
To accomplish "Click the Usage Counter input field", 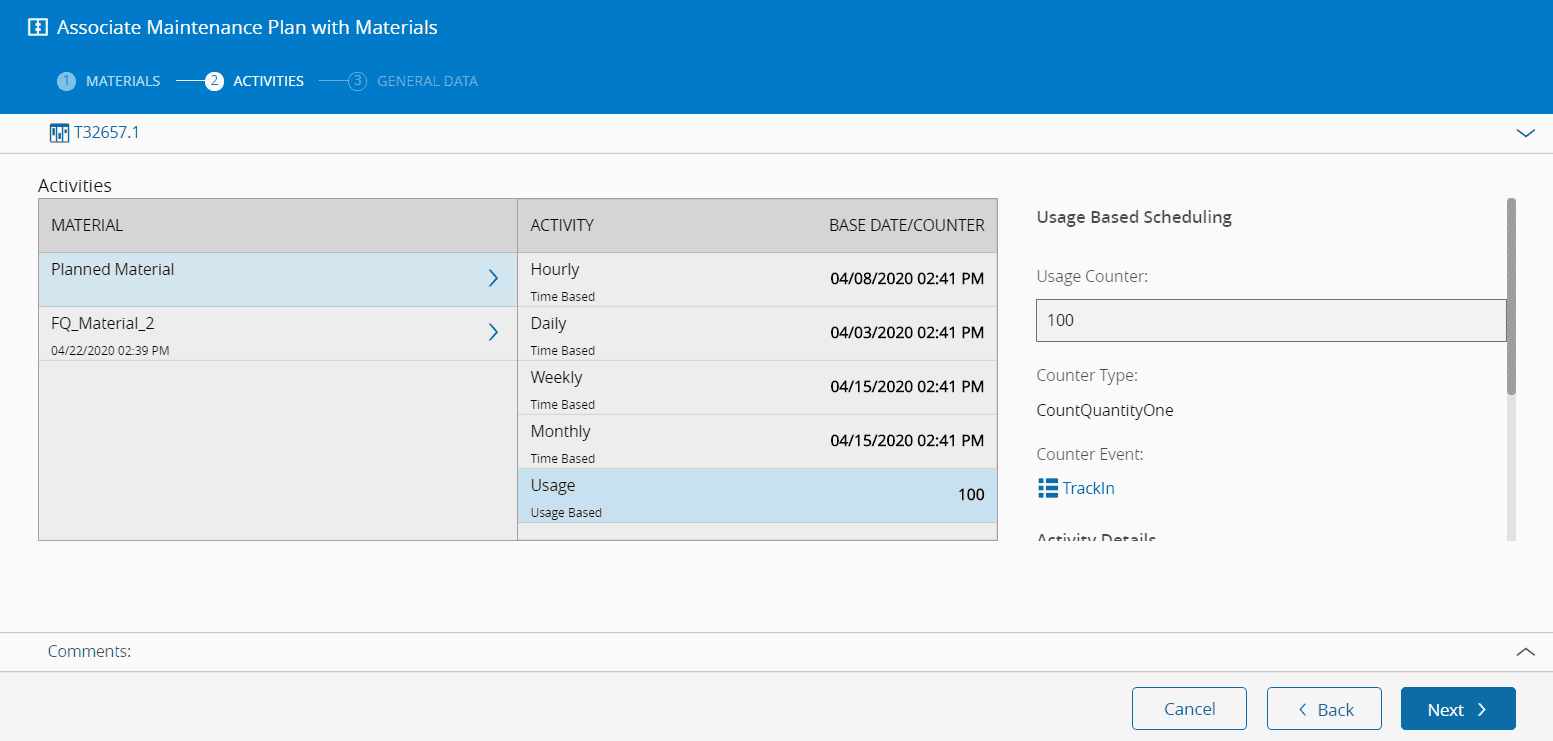I will tap(1270, 321).
